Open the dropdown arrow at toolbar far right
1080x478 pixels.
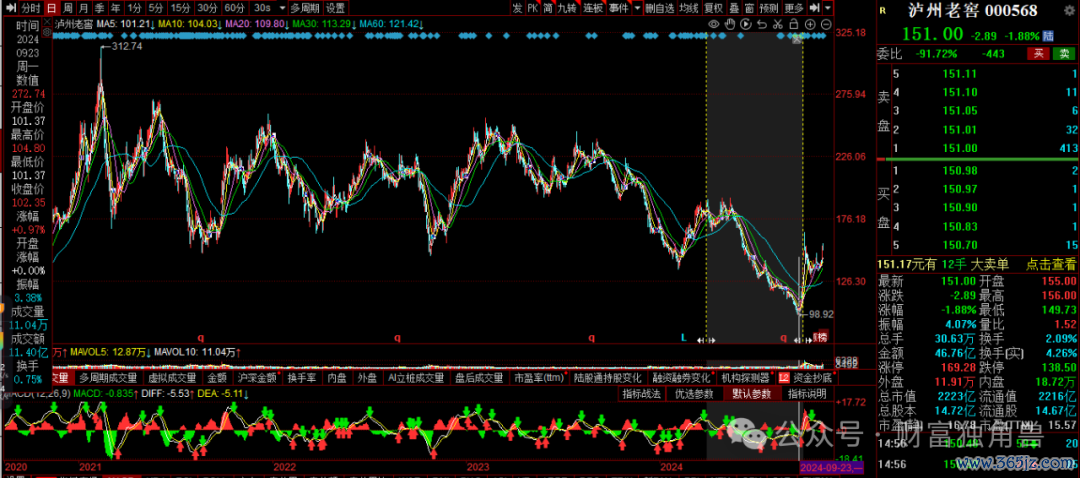pyautogui.click(x=827, y=8)
